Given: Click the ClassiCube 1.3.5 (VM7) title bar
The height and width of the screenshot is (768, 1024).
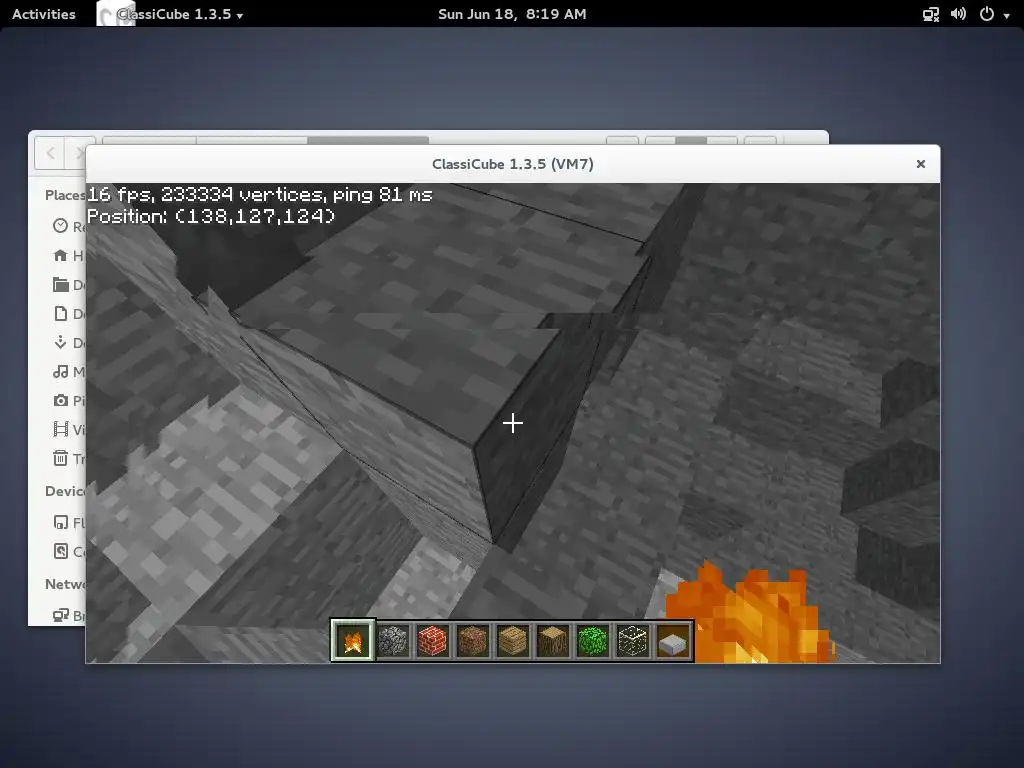Looking at the screenshot, I should pos(513,164).
